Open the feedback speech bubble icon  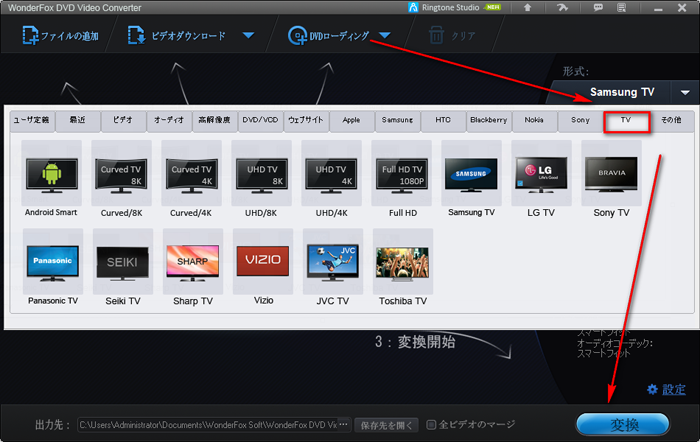coord(598,8)
